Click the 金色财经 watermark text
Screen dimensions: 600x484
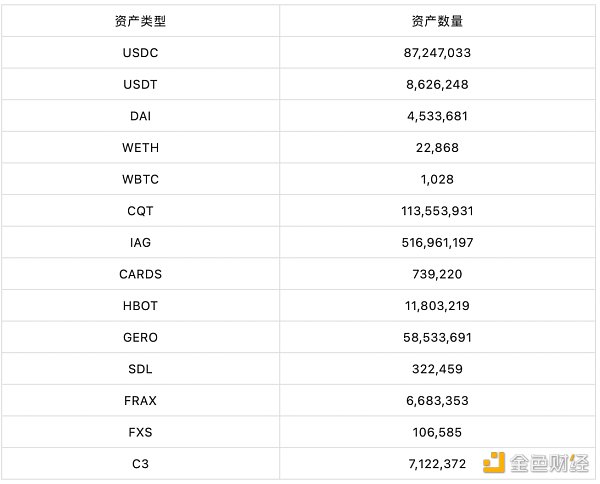[x=549, y=463]
